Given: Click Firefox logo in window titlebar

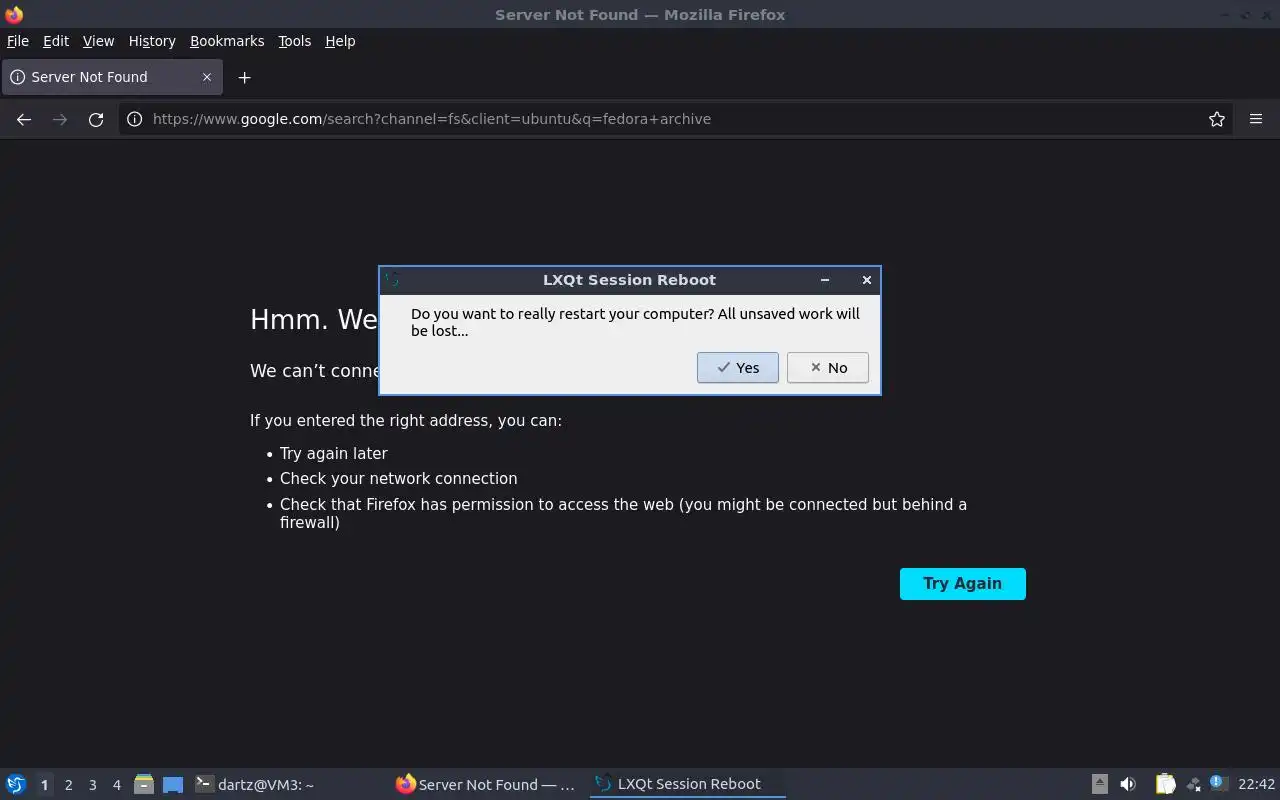Looking at the screenshot, I should click(x=14, y=15).
